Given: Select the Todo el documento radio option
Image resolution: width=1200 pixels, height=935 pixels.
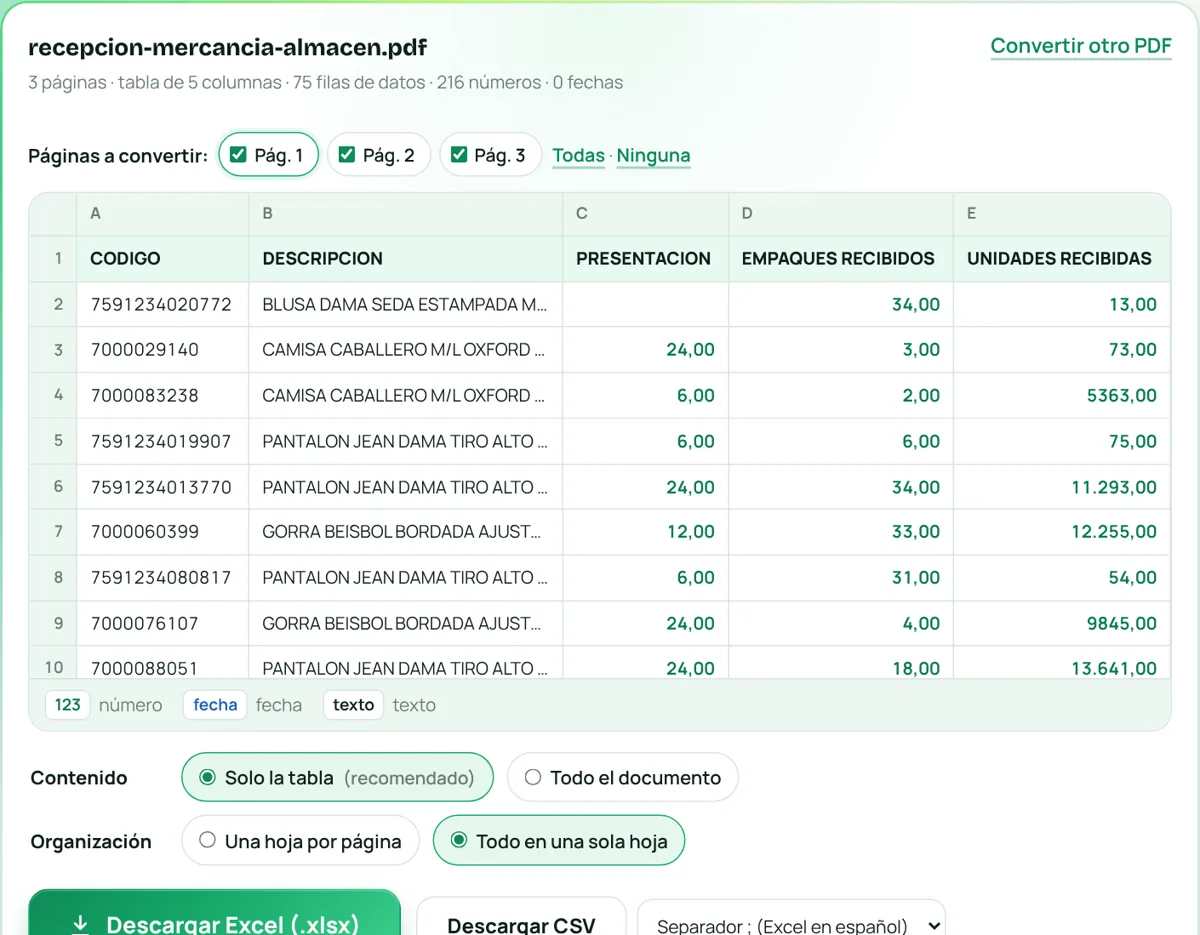Looking at the screenshot, I should [x=622, y=777].
